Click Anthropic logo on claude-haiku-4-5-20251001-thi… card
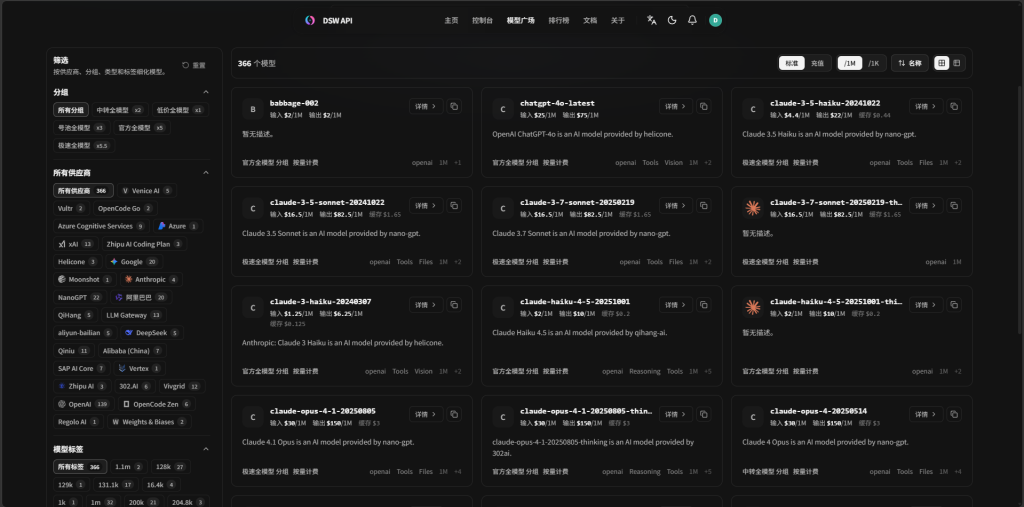The height and width of the screenshot is (507, 1024). pos(753,307)
